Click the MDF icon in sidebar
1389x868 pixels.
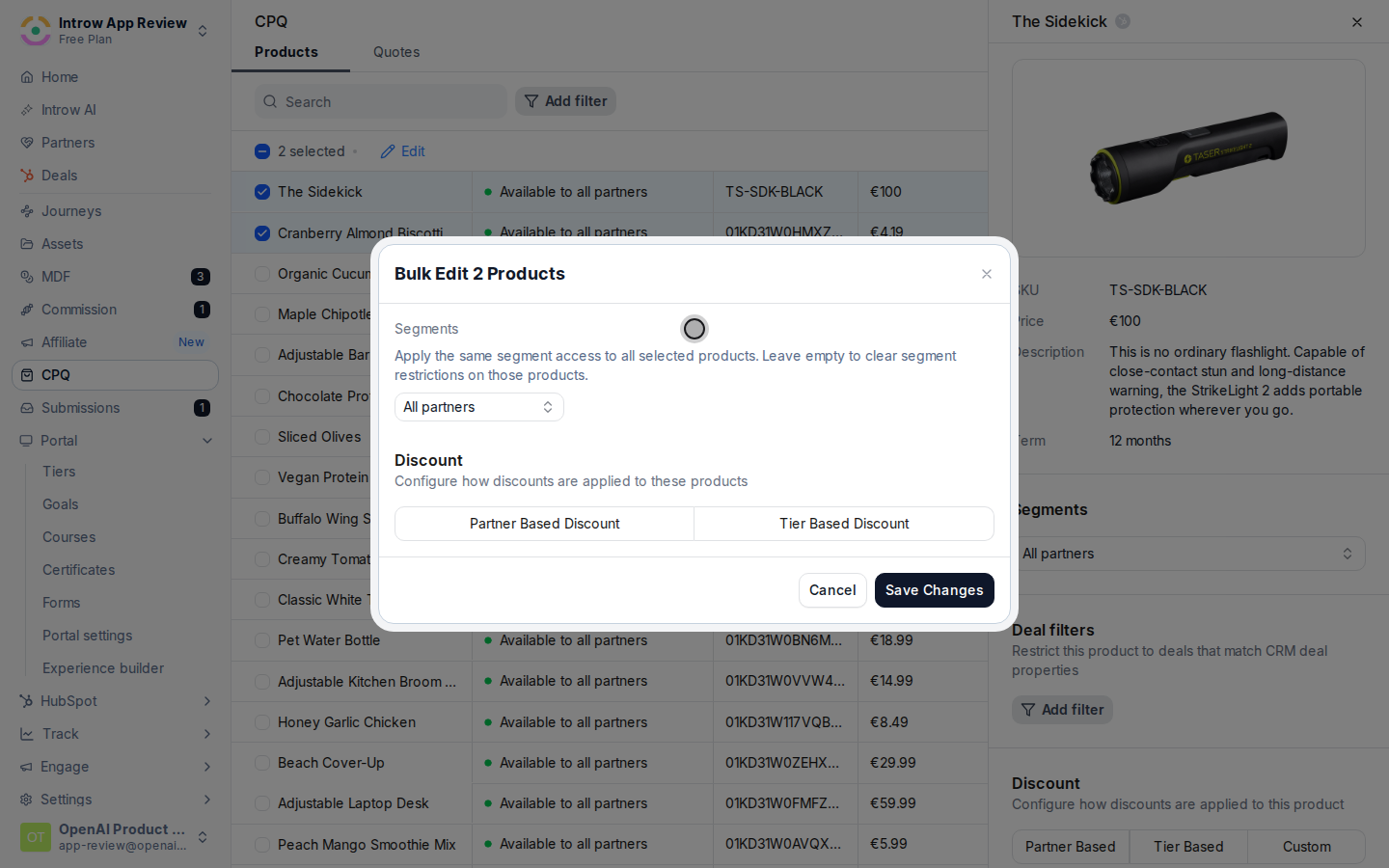point(27,277)
